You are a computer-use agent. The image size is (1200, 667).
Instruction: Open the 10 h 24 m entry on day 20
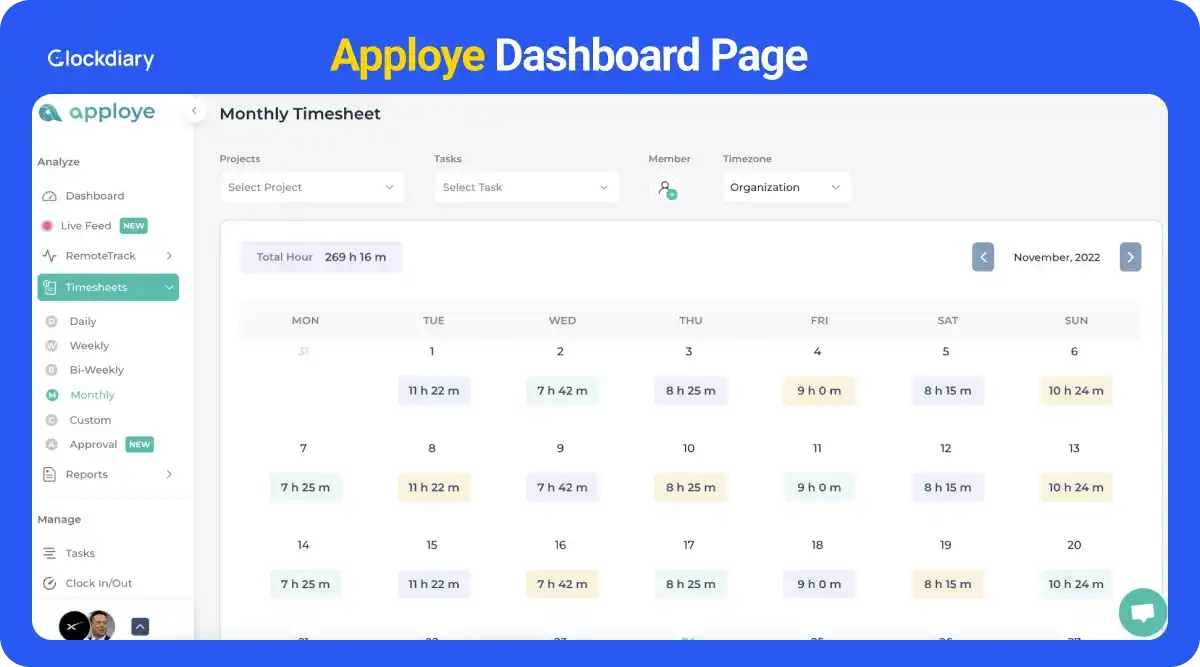[x=1076, y=584]
